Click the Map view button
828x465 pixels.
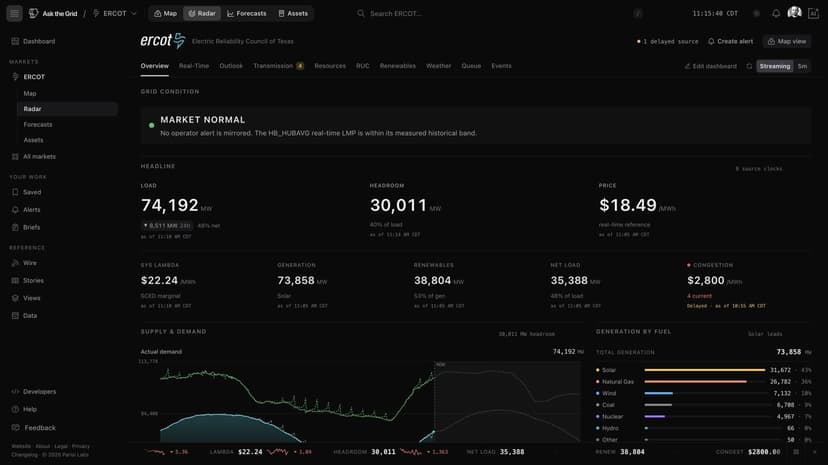point(787,41)
